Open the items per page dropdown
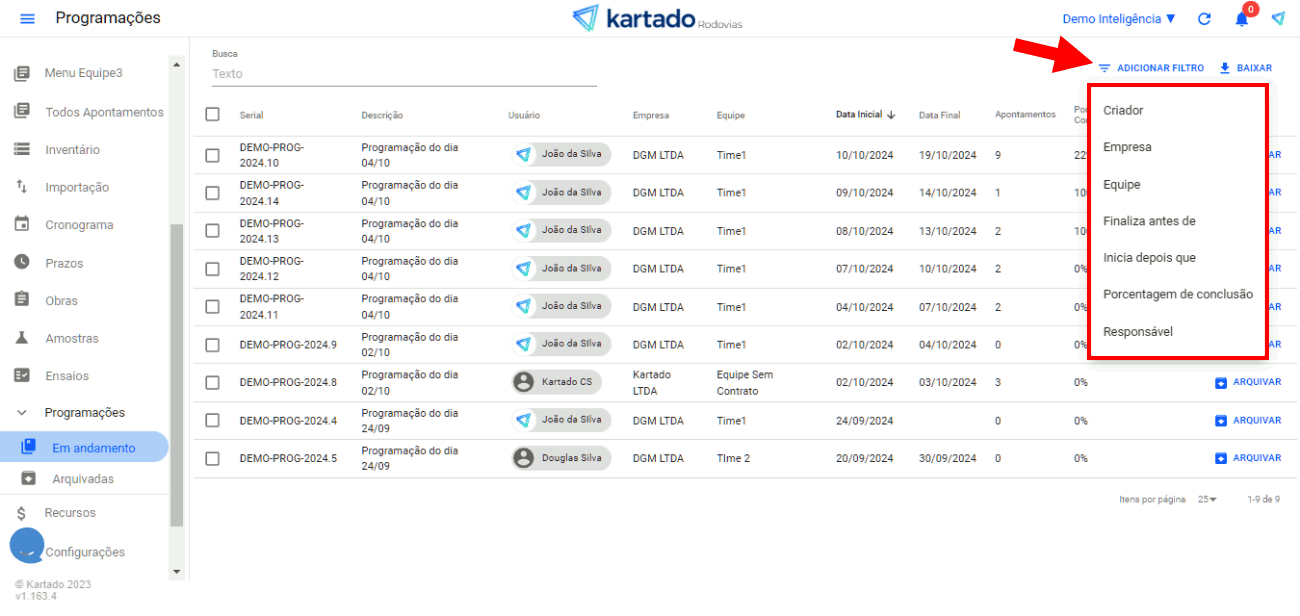 click(1207, 499)
